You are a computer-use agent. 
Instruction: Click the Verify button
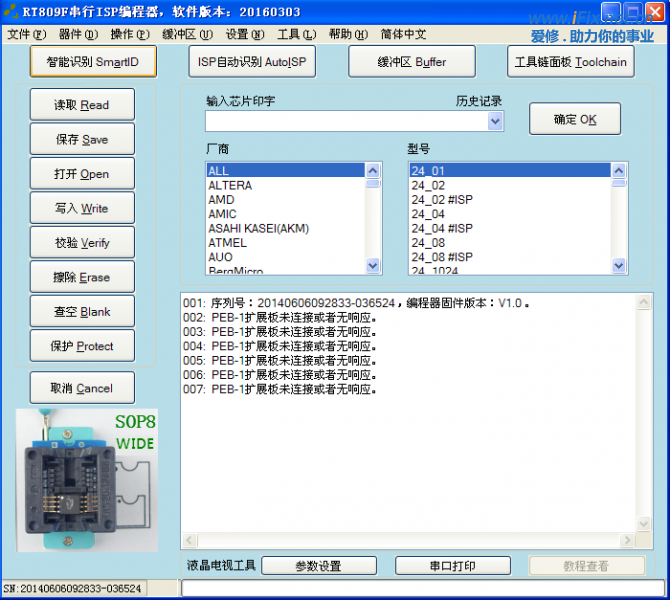pyautogui.click(x=82, y=243)
